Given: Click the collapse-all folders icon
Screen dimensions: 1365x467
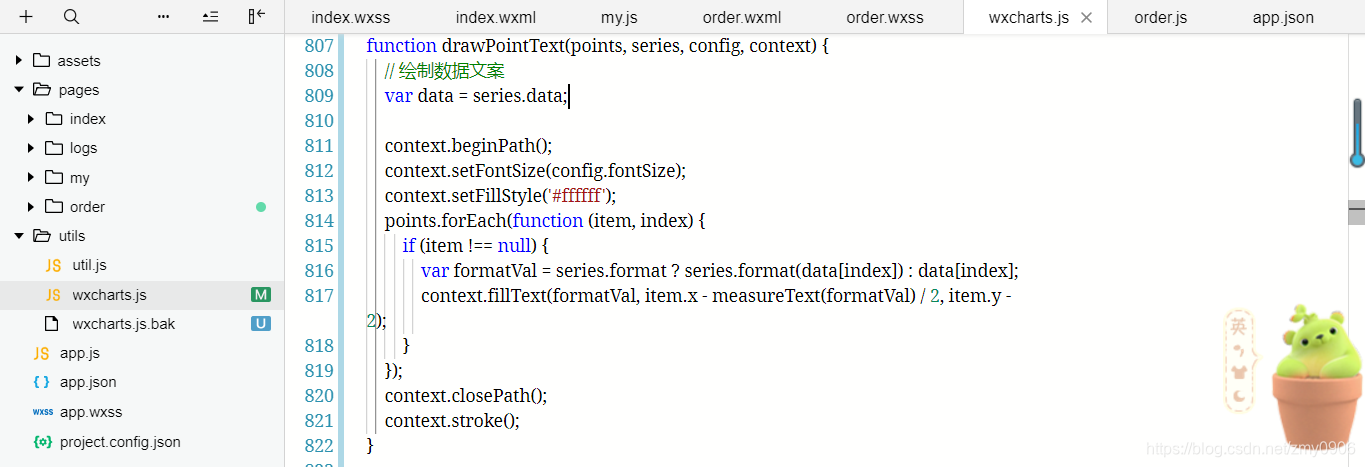Looking at the screenshot, I should coord(210,17).
